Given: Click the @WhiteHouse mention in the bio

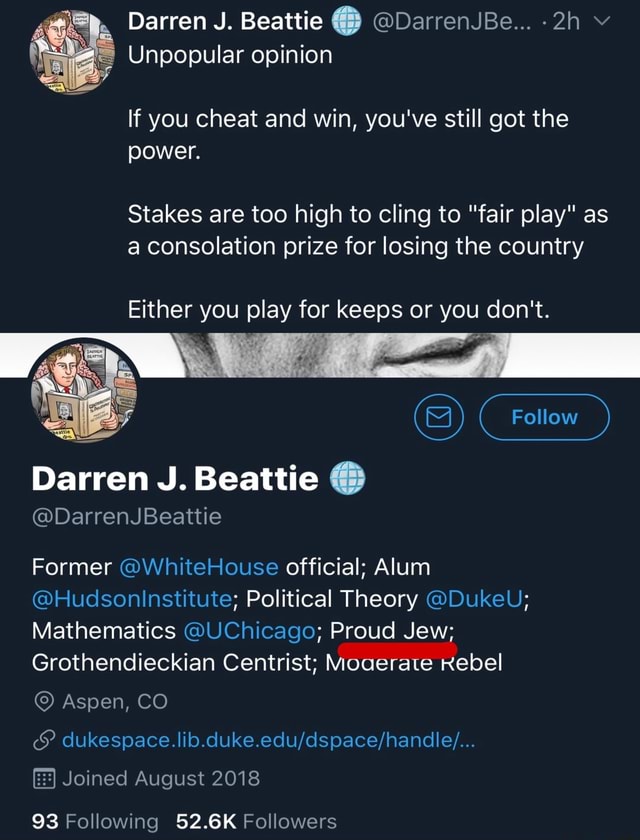Looking at the screenshot, I should [199, 566].
